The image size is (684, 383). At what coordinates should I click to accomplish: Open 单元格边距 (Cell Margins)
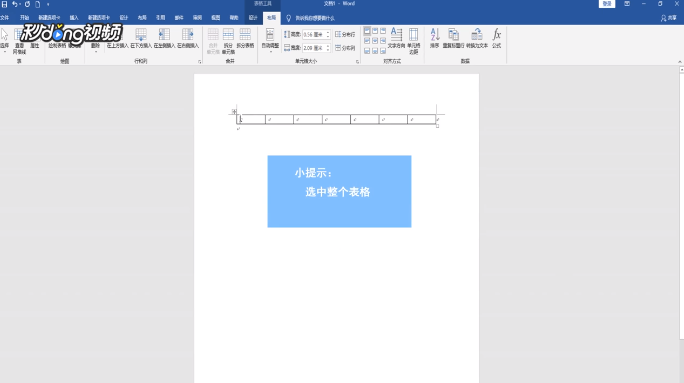pyautogui.click(x=414, y=41)
